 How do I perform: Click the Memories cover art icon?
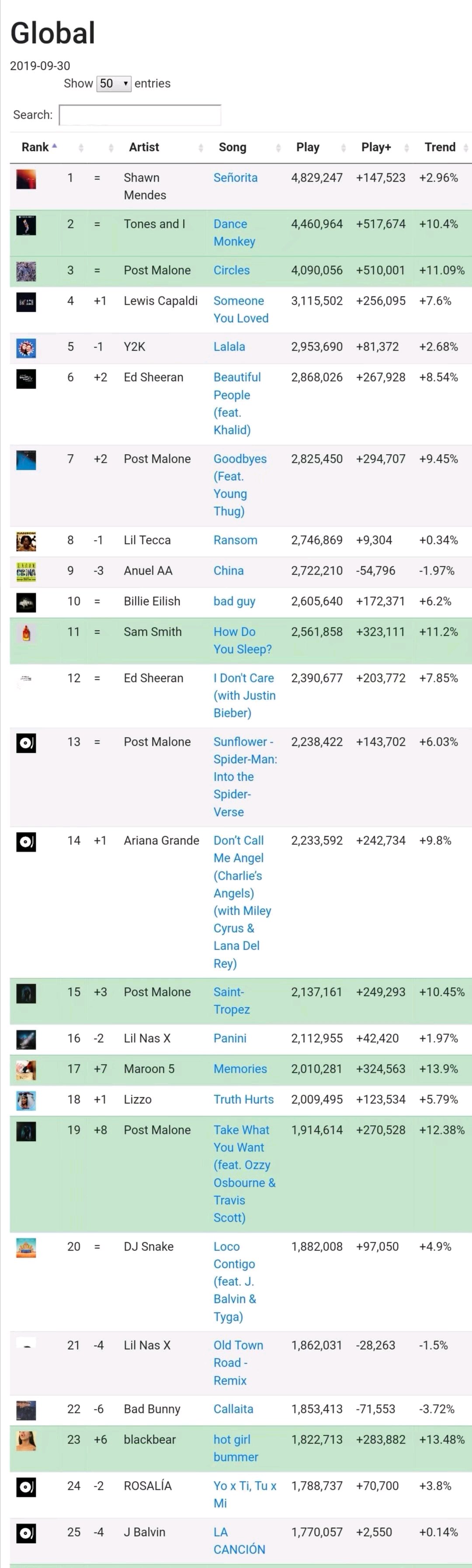pos(26,1070)
